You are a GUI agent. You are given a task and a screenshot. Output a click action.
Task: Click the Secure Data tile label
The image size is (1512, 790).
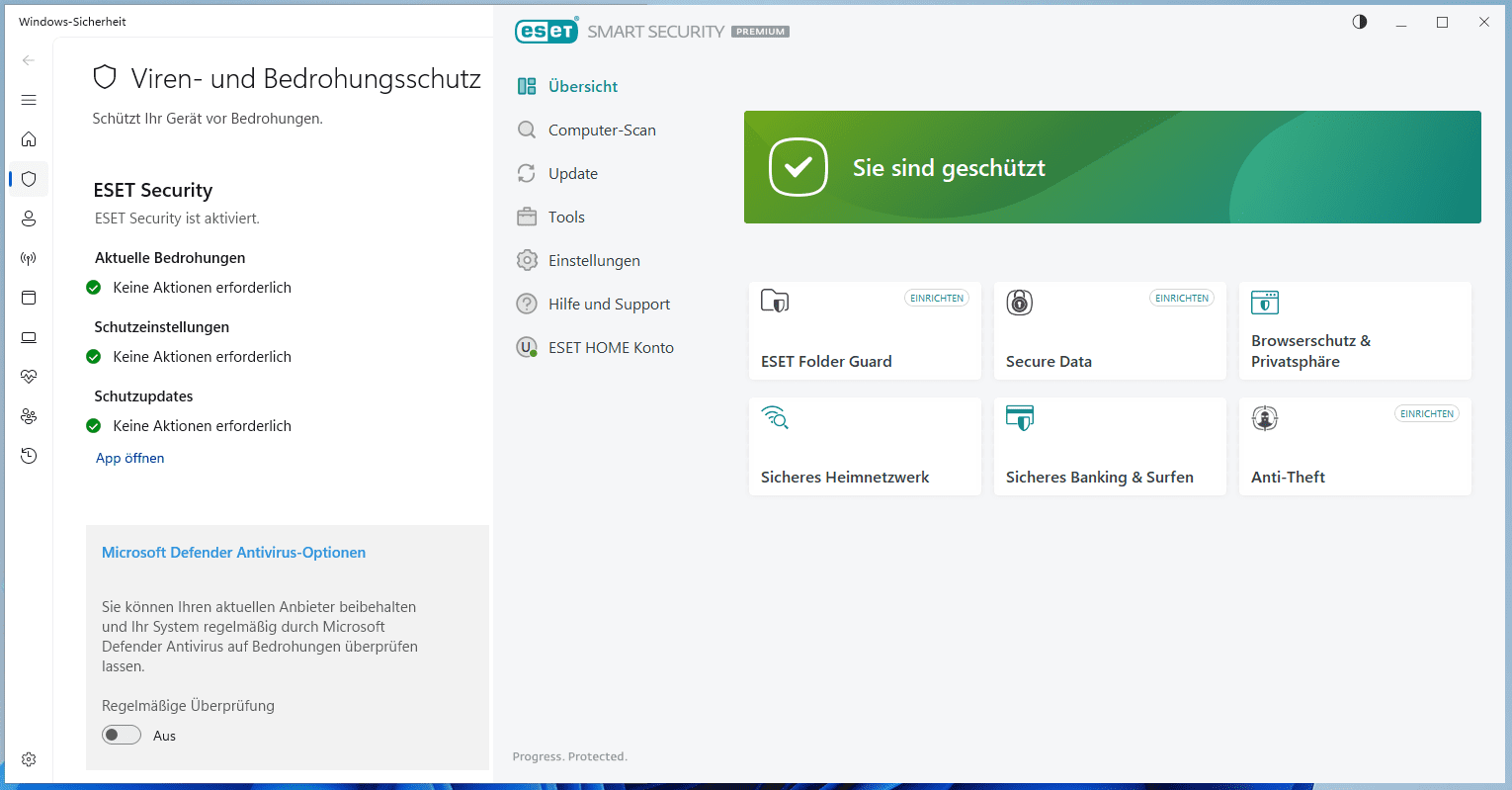pos(1049,361)
